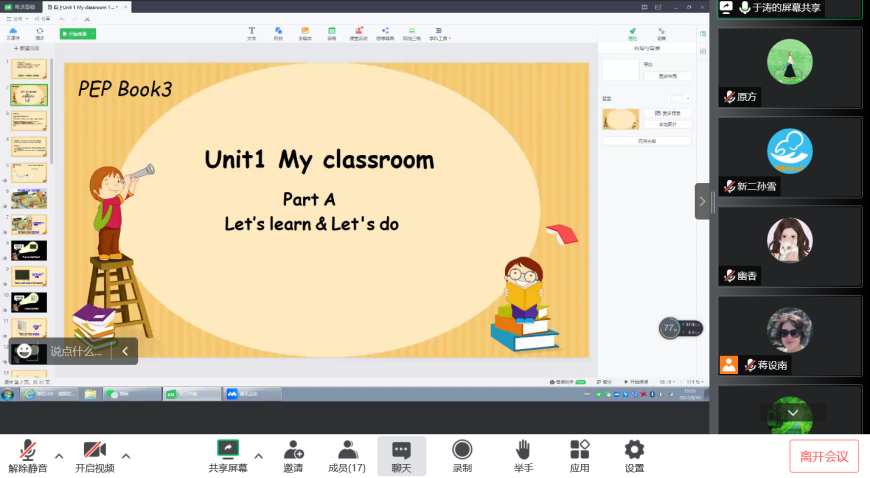The width and height of the screenshot is (870, 478).
Task: Select the 新二孙雪 participant tile
Action: tap(790, 157)
